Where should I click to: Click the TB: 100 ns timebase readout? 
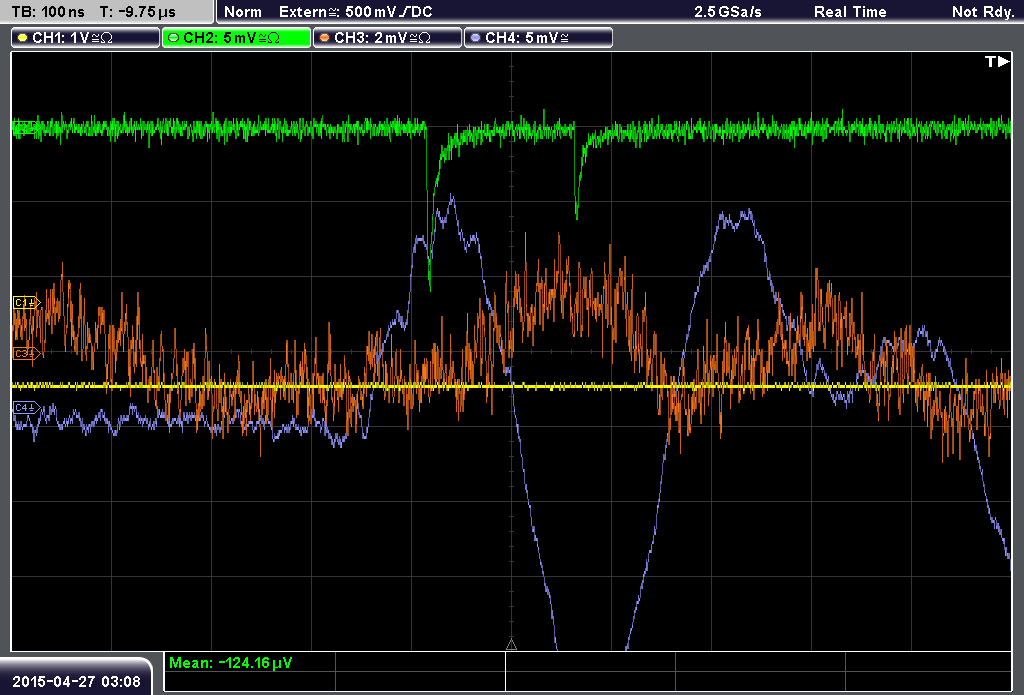tap(48, 12)
